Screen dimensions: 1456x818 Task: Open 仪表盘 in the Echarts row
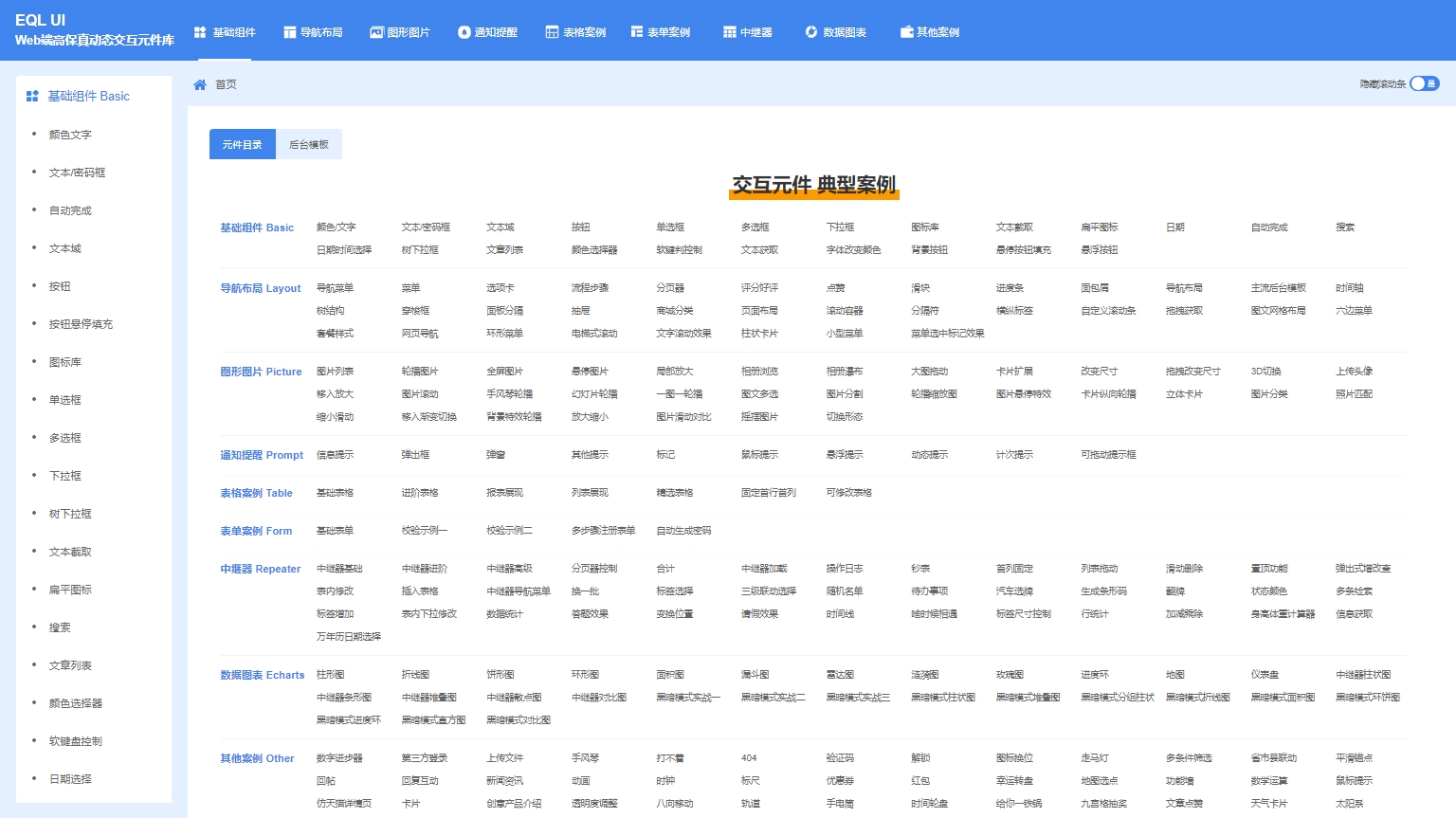tap(1265, 675)
